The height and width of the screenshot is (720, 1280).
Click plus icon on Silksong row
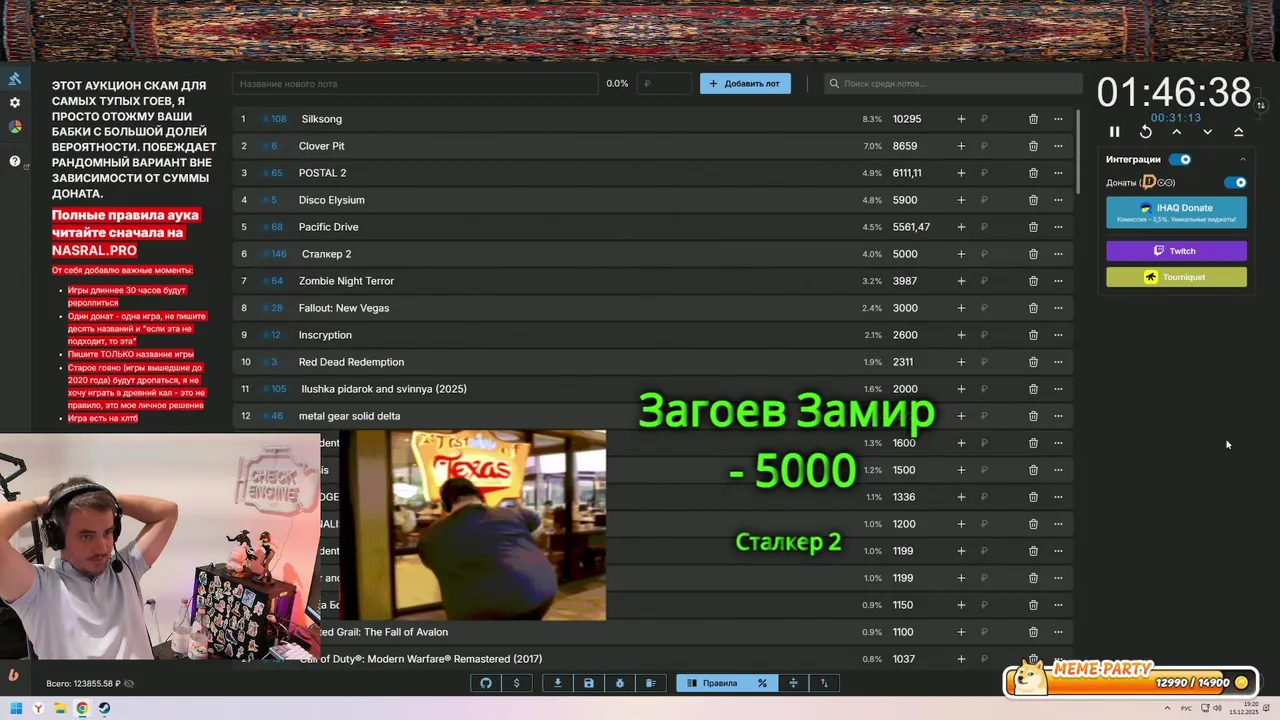pyautogui.click(x=961, y=119)
